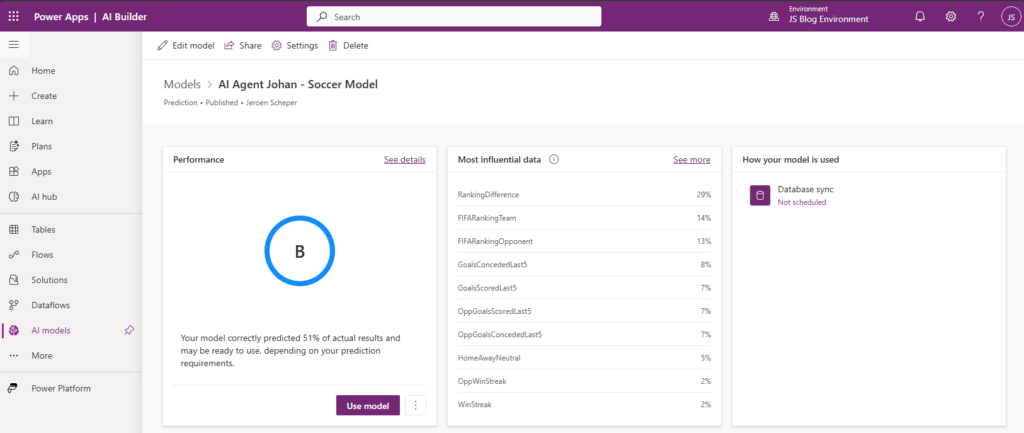This screenshot has width=1024, height=433.
Task: Click the OppGoalsScoredLast5 row
Action: tap(584, 311)
